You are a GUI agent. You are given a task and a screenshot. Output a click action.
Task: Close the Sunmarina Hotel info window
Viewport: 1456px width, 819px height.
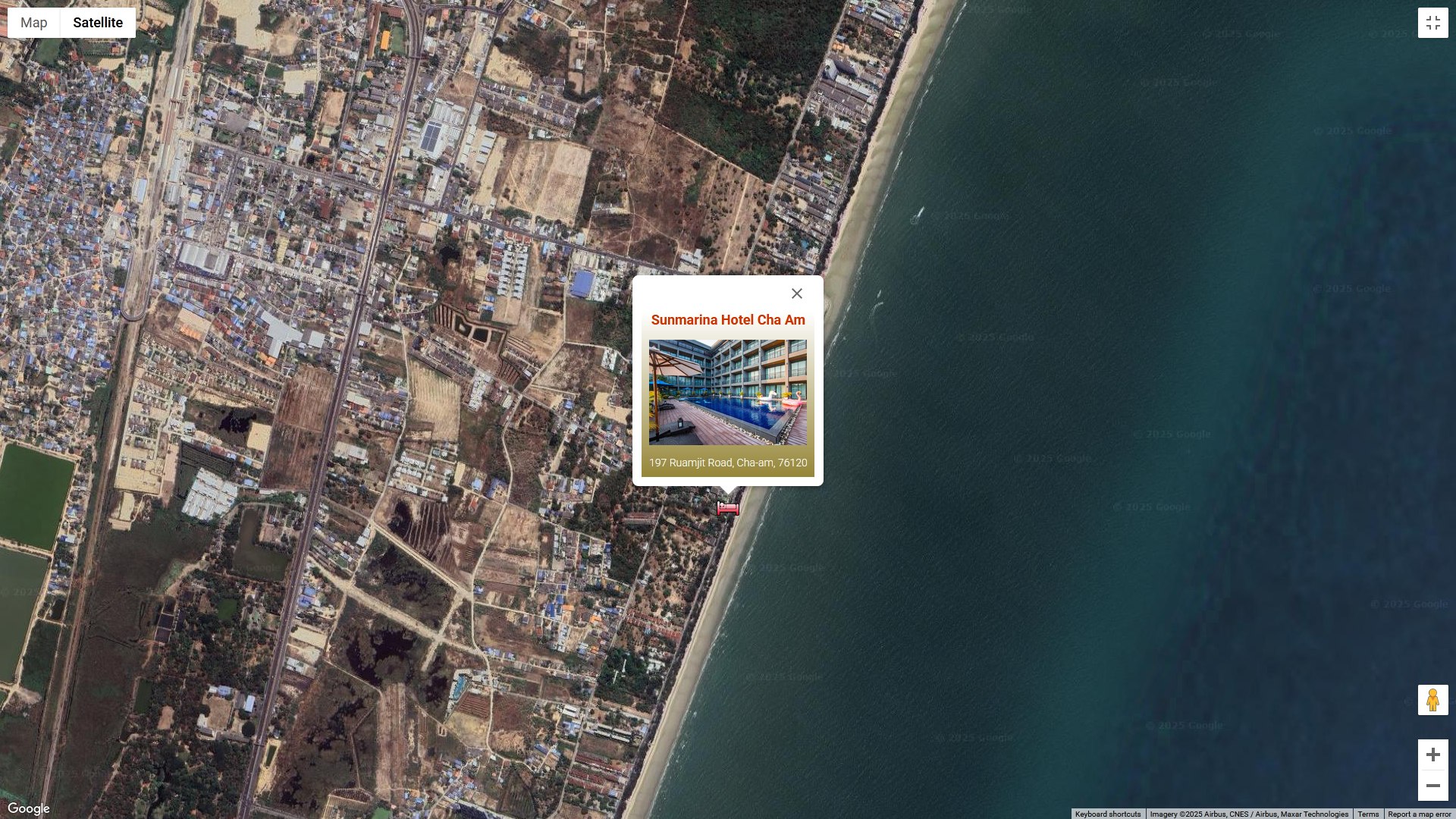pyautogui.click(x=796, y=293)
